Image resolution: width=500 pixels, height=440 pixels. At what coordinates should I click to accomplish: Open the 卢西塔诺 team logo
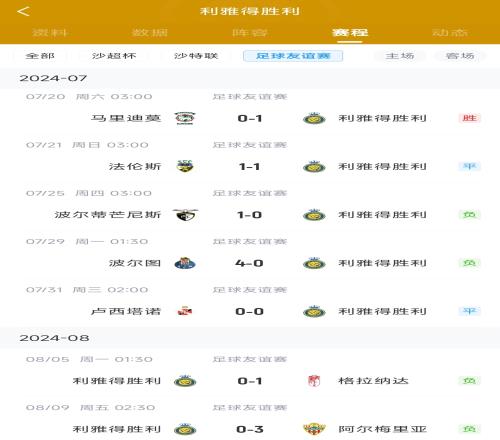185,311
